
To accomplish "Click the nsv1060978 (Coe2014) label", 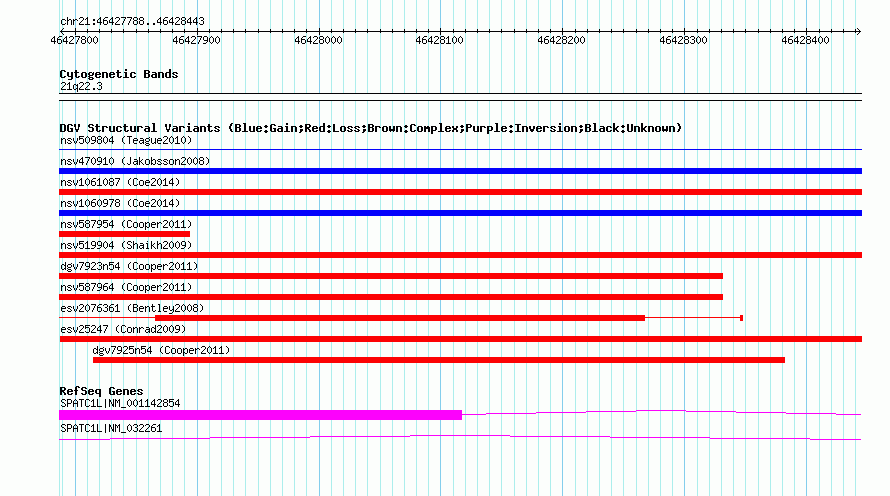I will 120,203.
